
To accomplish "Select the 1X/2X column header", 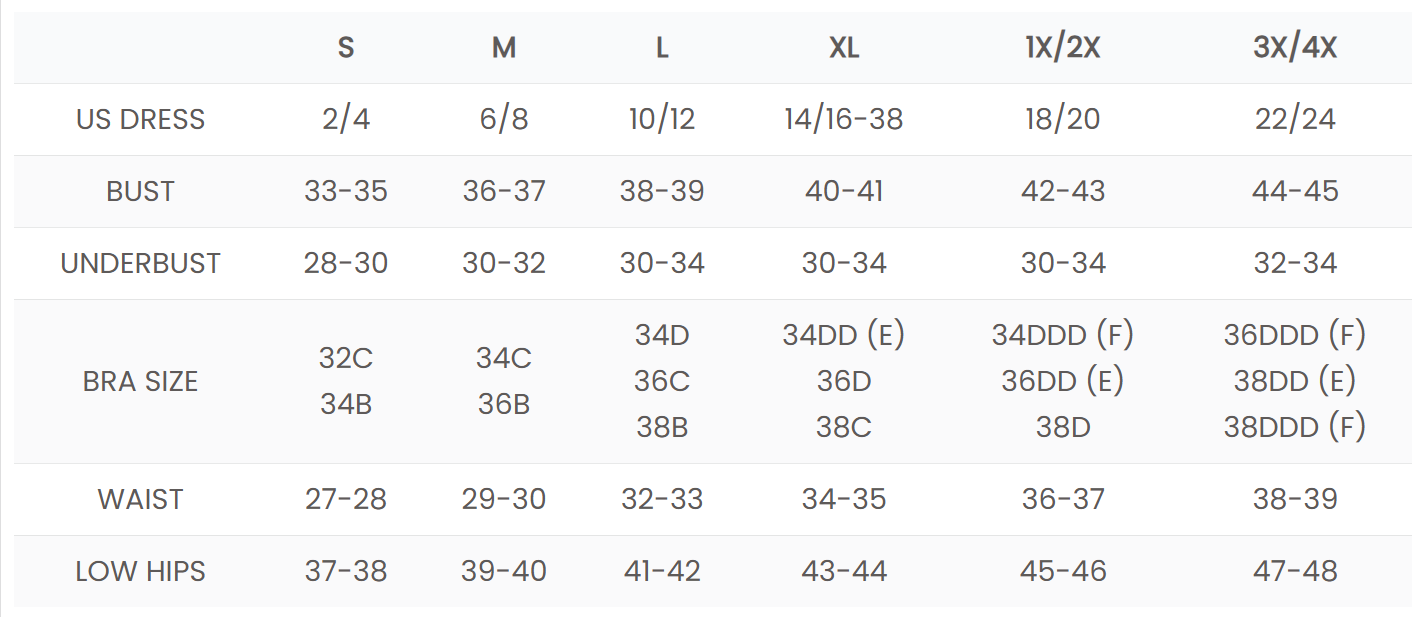I will tap(1063, 48).
